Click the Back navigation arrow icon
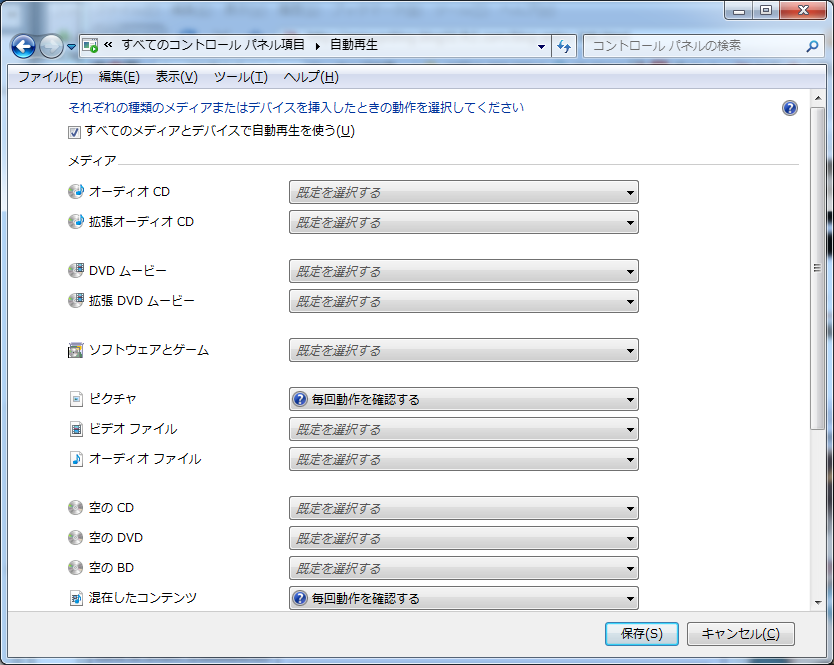 (22, 46)
